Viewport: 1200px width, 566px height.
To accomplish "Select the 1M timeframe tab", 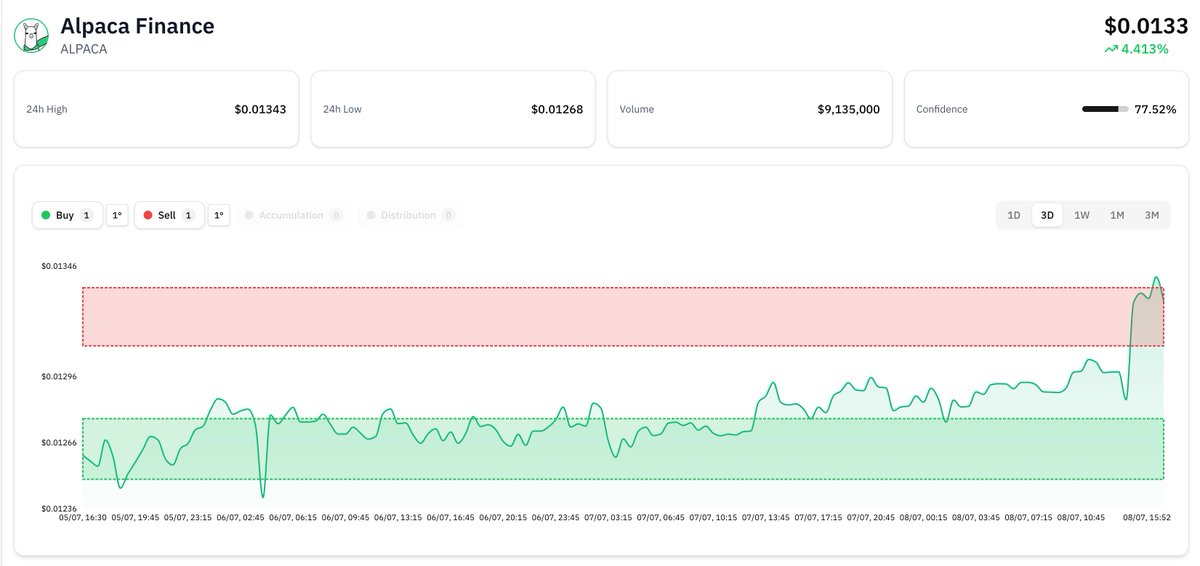I will (1117, 215).
